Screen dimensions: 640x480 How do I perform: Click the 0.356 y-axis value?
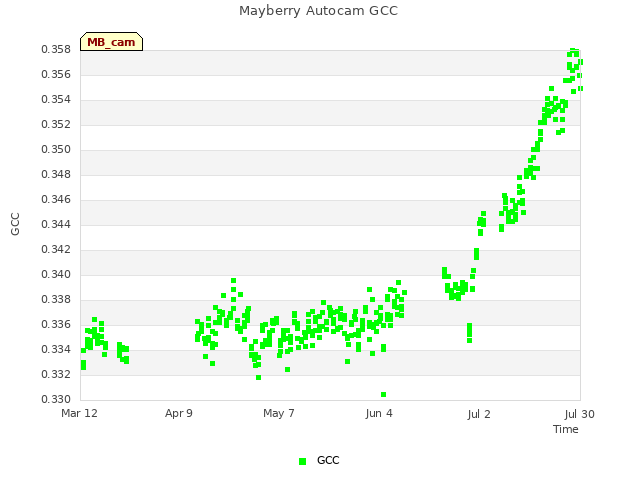click(x=56, y=75)
